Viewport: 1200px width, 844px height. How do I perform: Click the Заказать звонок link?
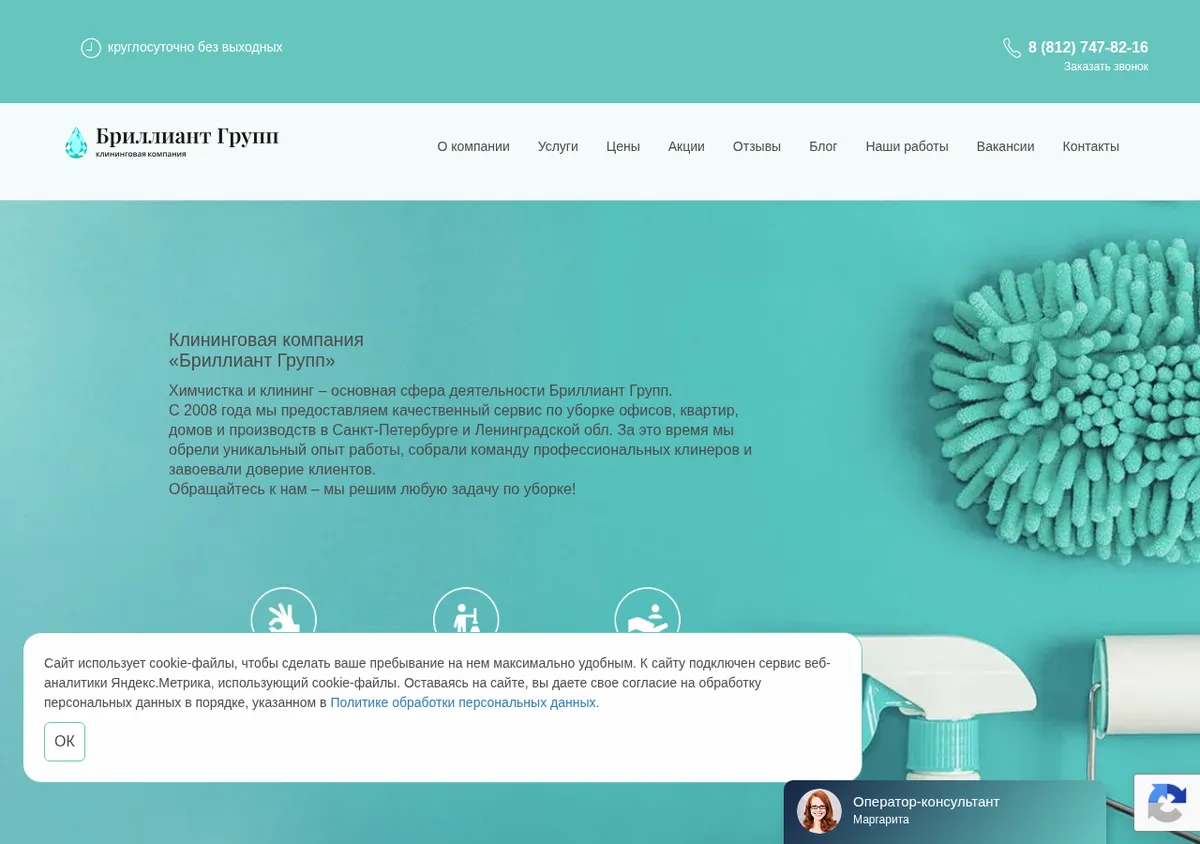tap(1106, 67)
